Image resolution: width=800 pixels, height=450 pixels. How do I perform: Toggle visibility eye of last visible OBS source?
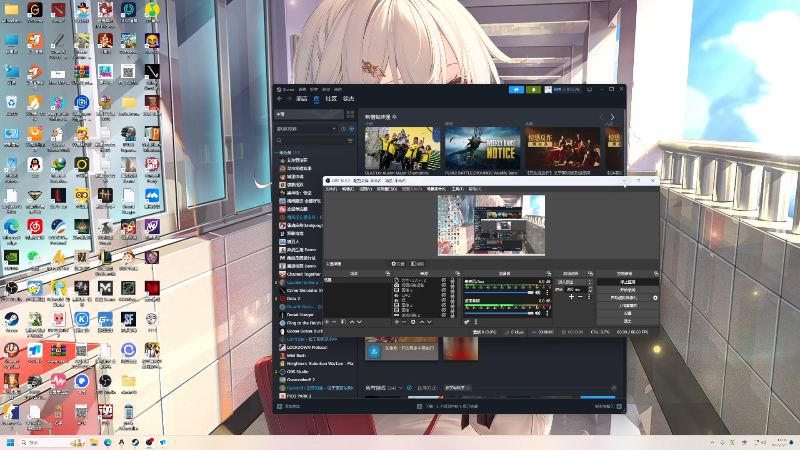[444, 315]
